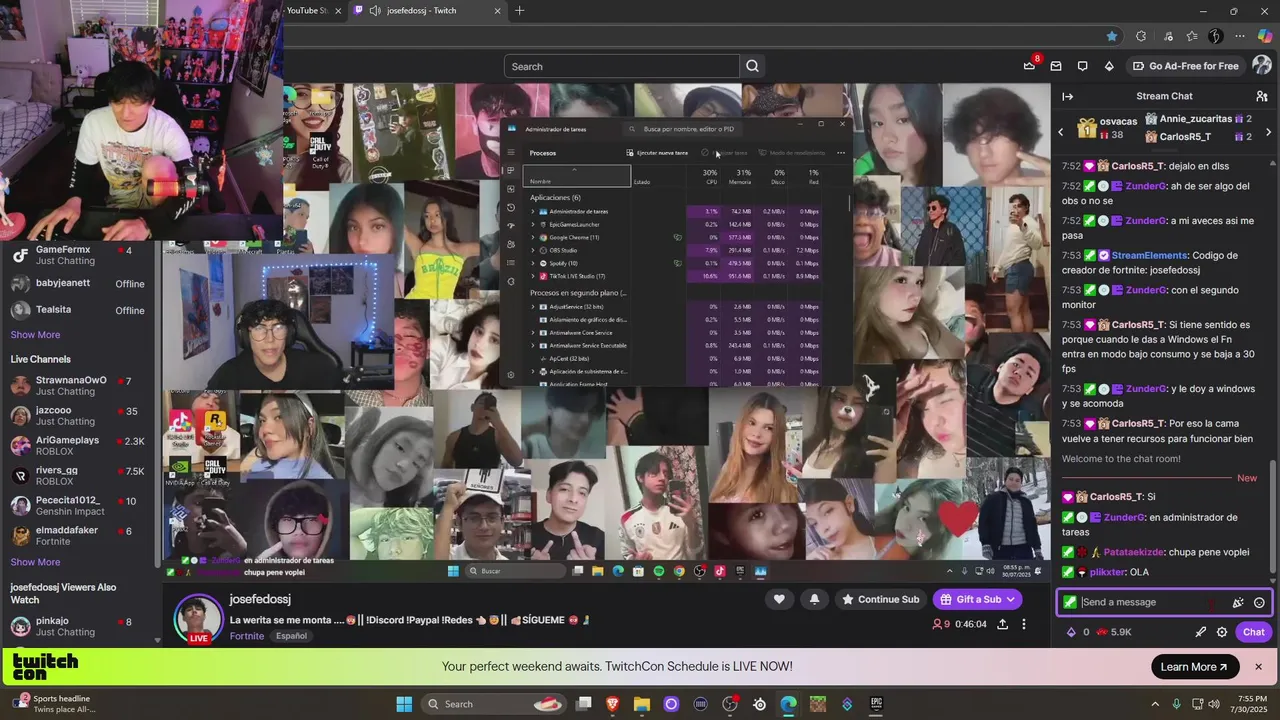Close the YouTube Studio tab

pos(337,11)
